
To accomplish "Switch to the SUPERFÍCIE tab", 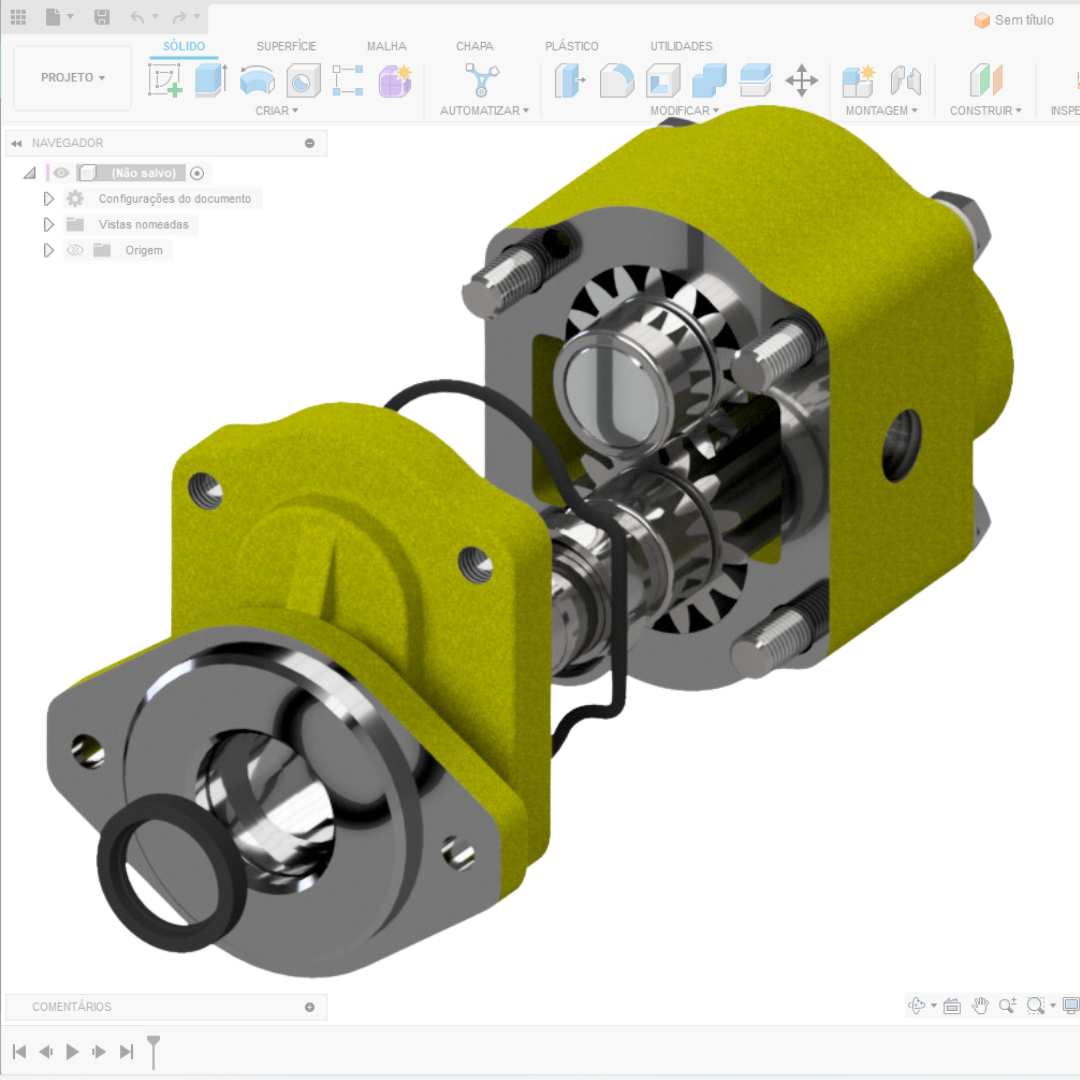I will [x=286, y=46].
